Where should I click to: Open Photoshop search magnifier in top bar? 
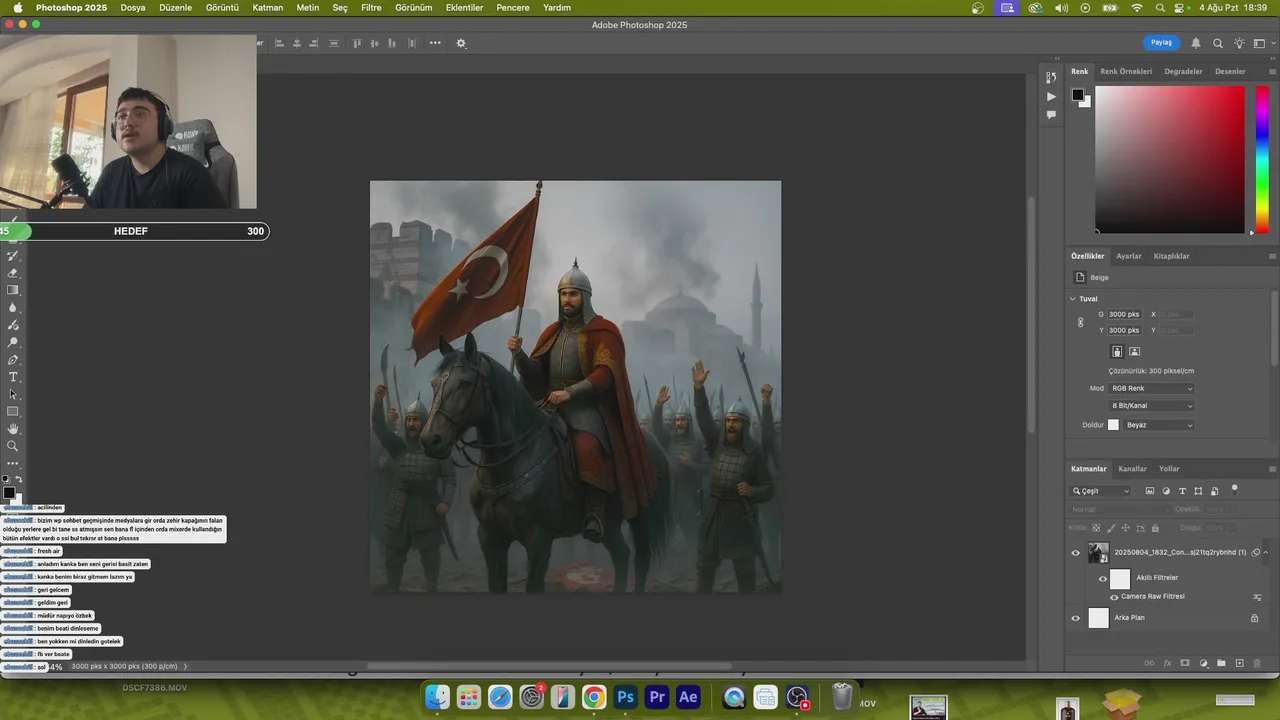[x=1218, y=43]
